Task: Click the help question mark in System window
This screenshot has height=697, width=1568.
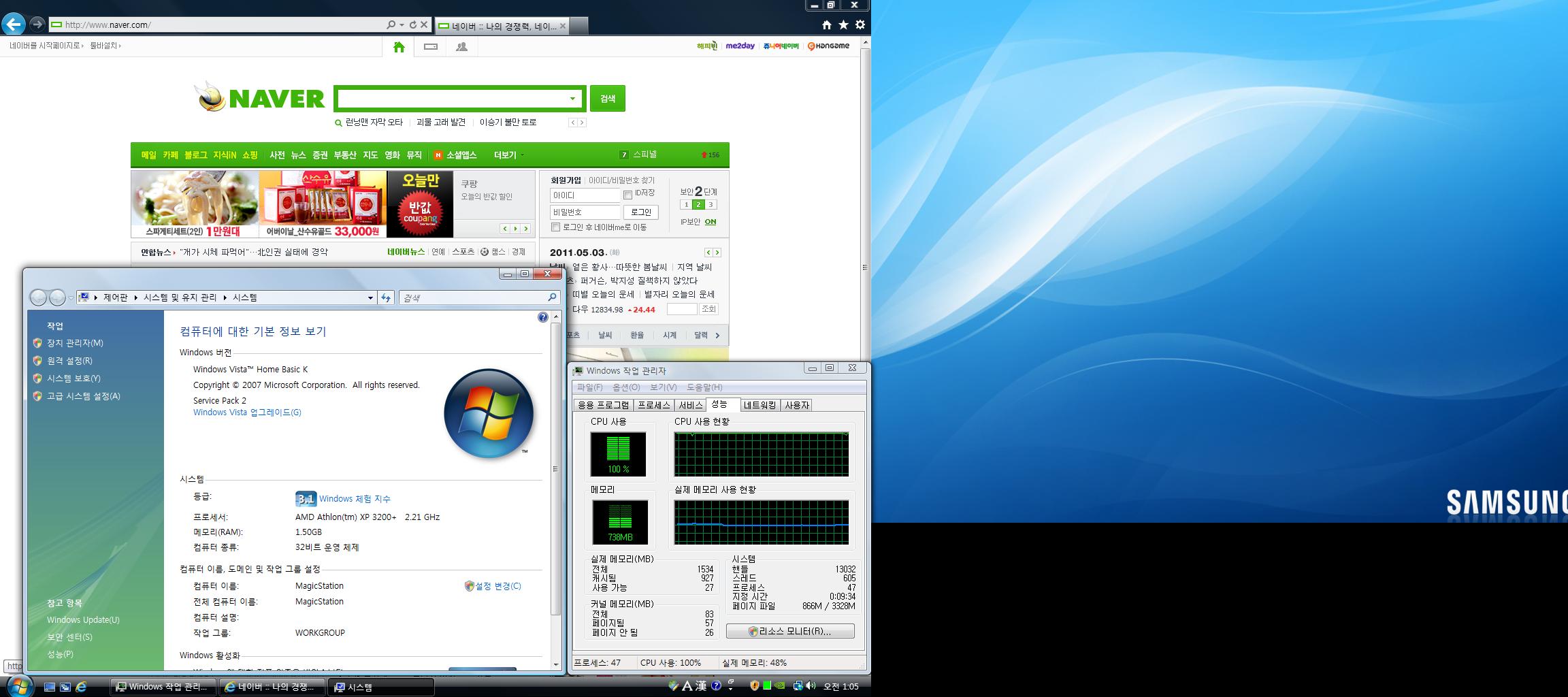Action: [542, 317]
